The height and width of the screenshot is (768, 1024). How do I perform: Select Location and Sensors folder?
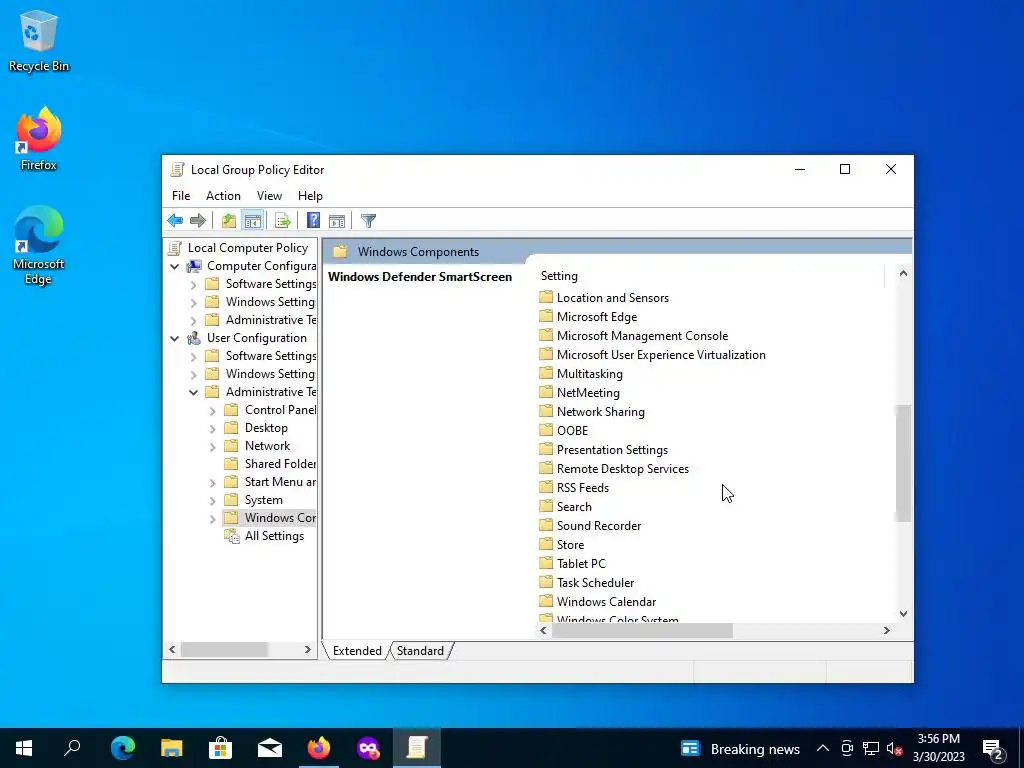613,298
